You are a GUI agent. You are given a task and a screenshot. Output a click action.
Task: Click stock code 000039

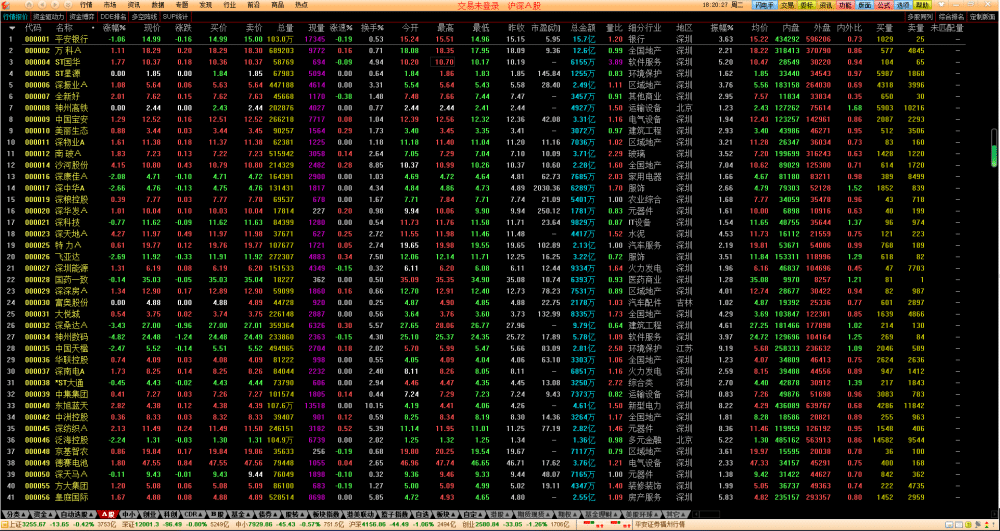point(37,394)
